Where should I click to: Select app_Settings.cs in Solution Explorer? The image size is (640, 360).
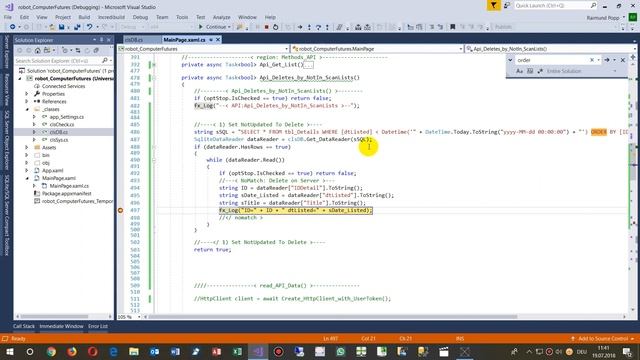(67, 117)
